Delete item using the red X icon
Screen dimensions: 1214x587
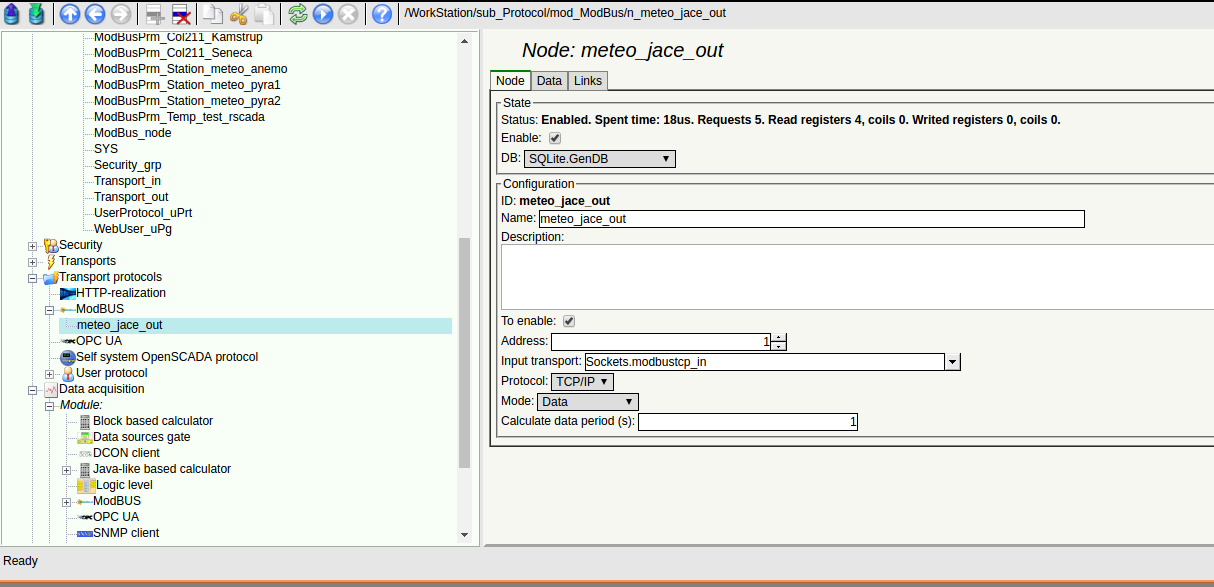[181, 14]
